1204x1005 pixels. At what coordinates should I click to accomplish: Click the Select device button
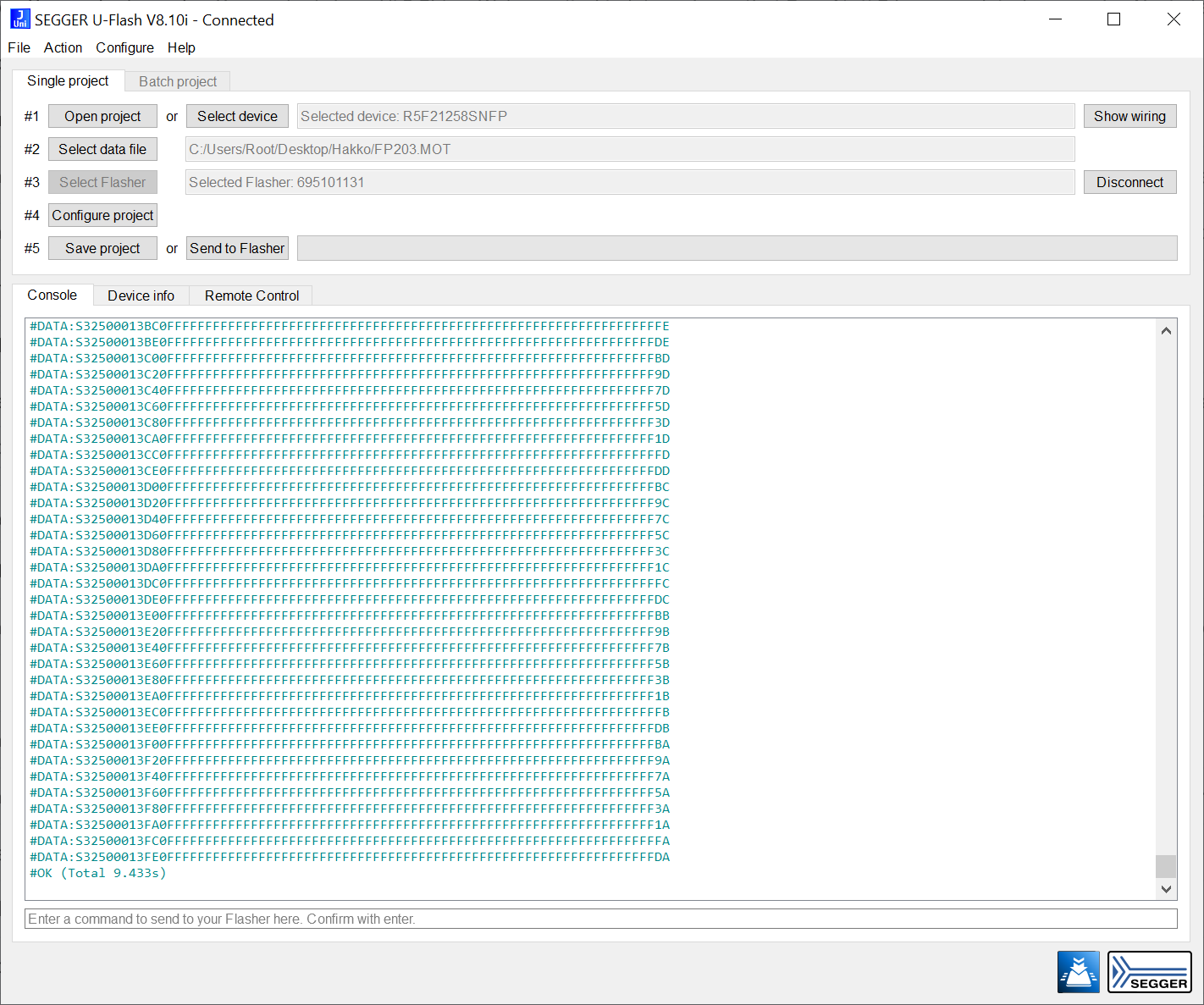tap(237, 116)
